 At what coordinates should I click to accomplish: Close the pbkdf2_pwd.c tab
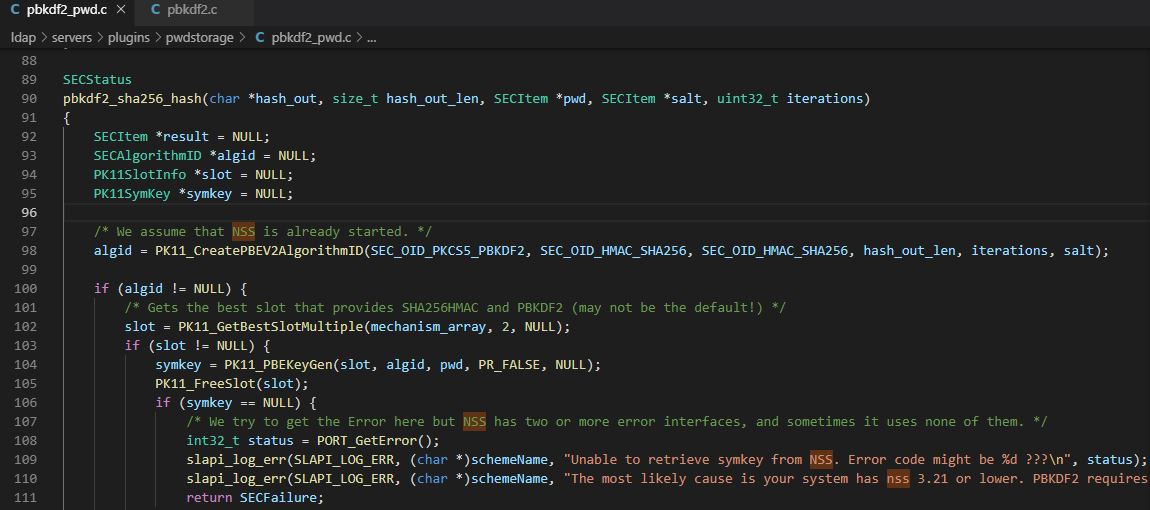121,10
